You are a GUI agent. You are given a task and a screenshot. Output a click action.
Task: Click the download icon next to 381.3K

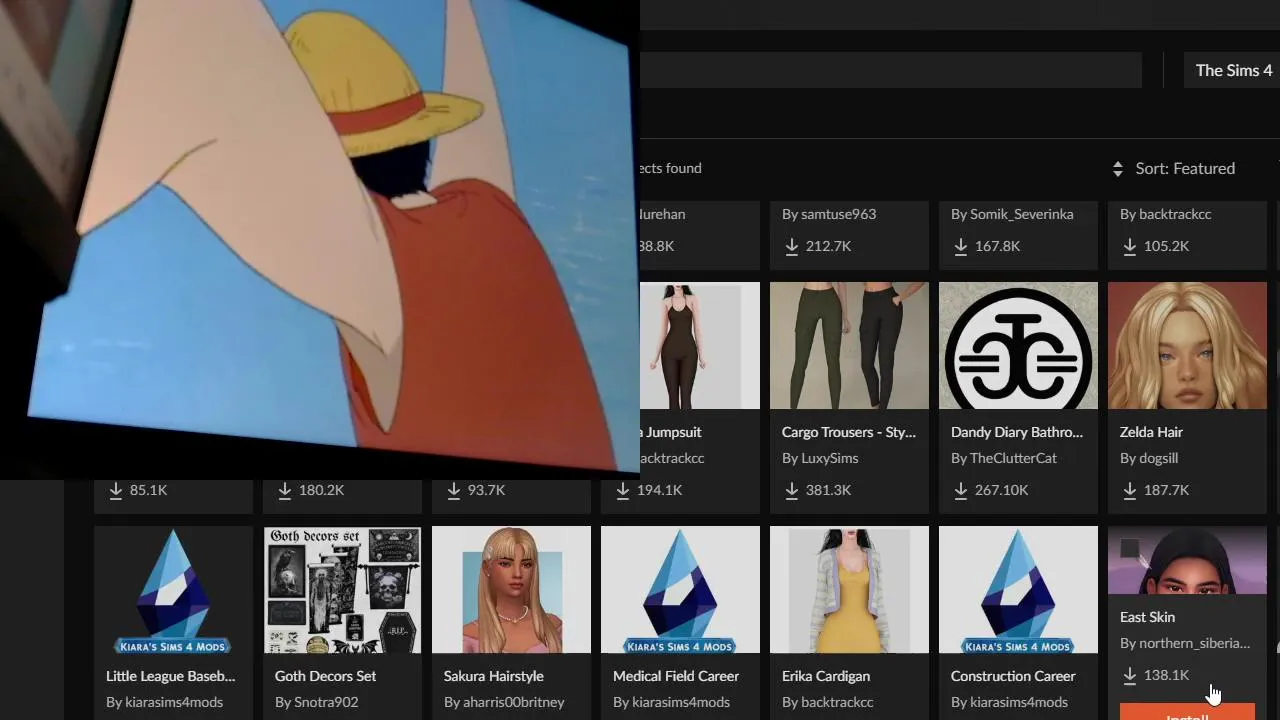(792, 490)
